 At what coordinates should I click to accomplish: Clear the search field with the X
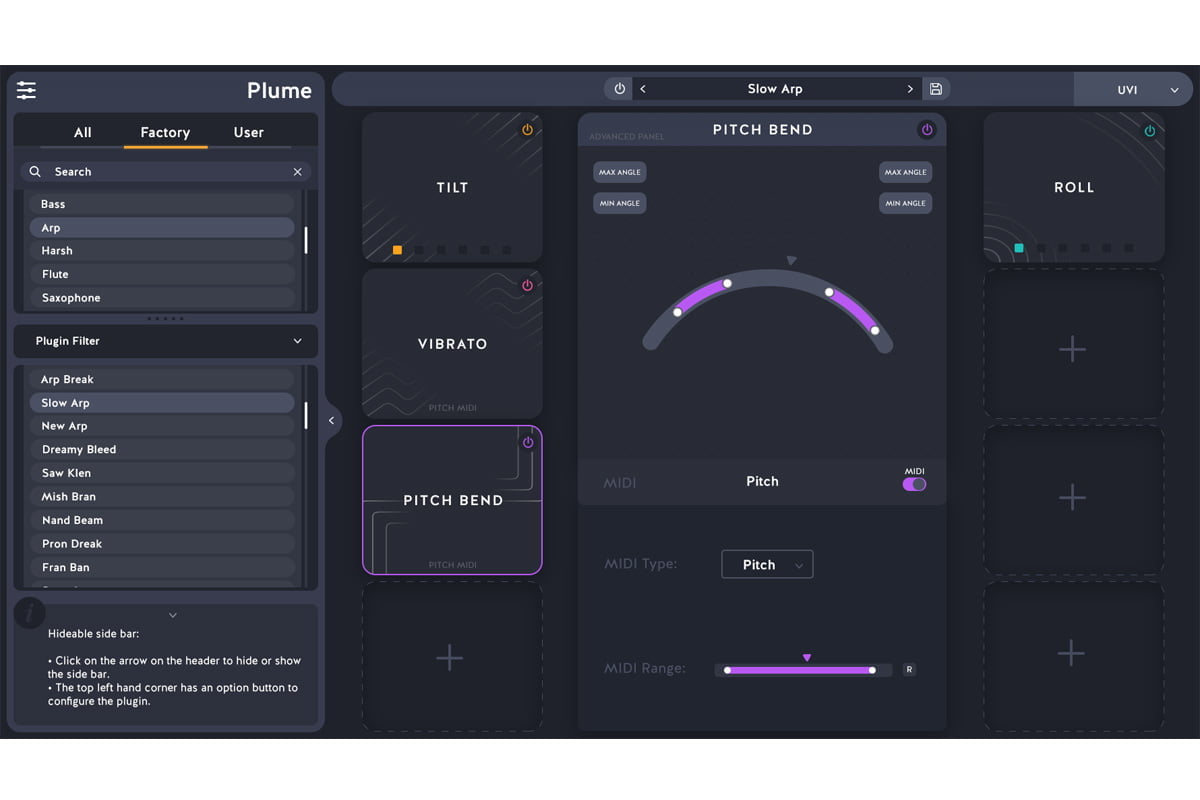point(297,172)
